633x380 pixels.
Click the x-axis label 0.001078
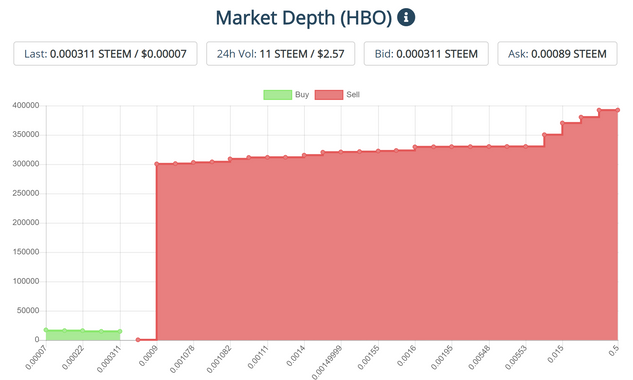182,358
